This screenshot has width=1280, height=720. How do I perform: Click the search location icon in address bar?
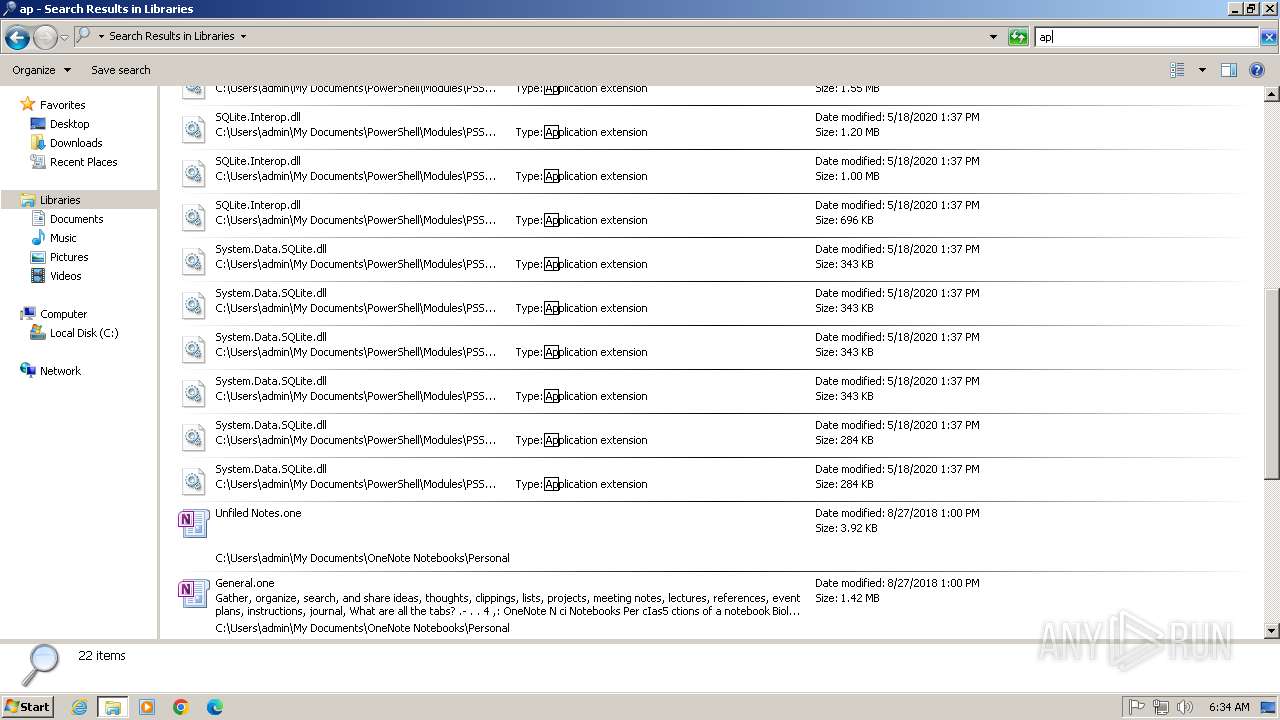(x=83, y=36)
